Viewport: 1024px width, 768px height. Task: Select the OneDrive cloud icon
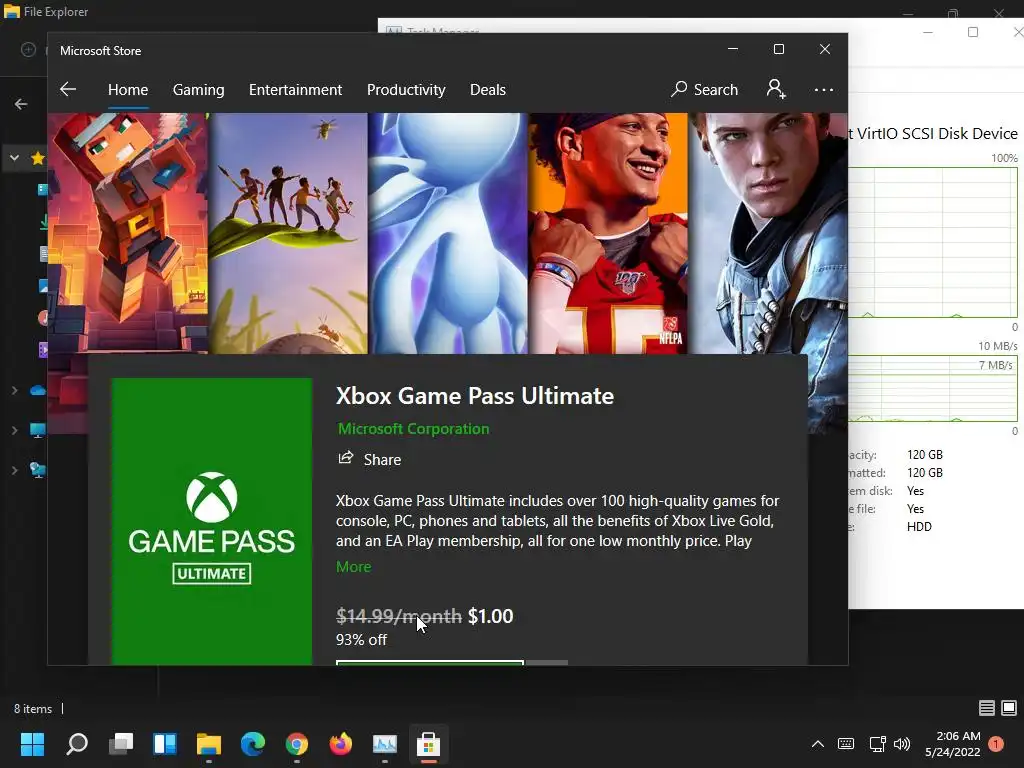click(x=38, y=390)
